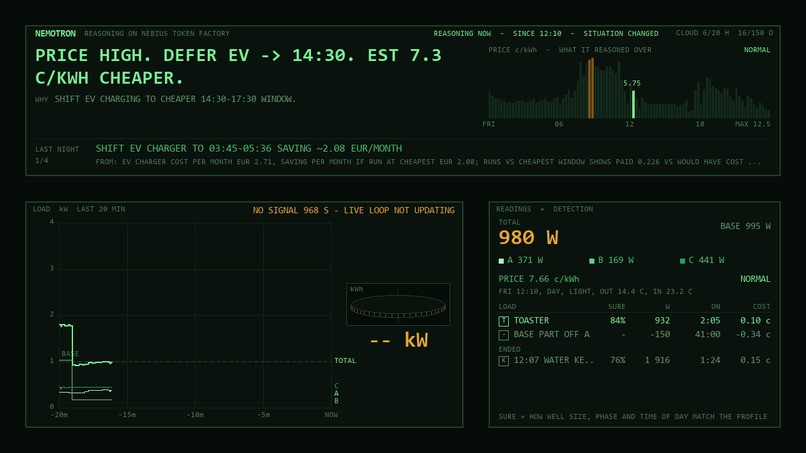Click phase B square marker
Image resolution: width=806 pixels, height=453 pixels.
click(592, 261)
